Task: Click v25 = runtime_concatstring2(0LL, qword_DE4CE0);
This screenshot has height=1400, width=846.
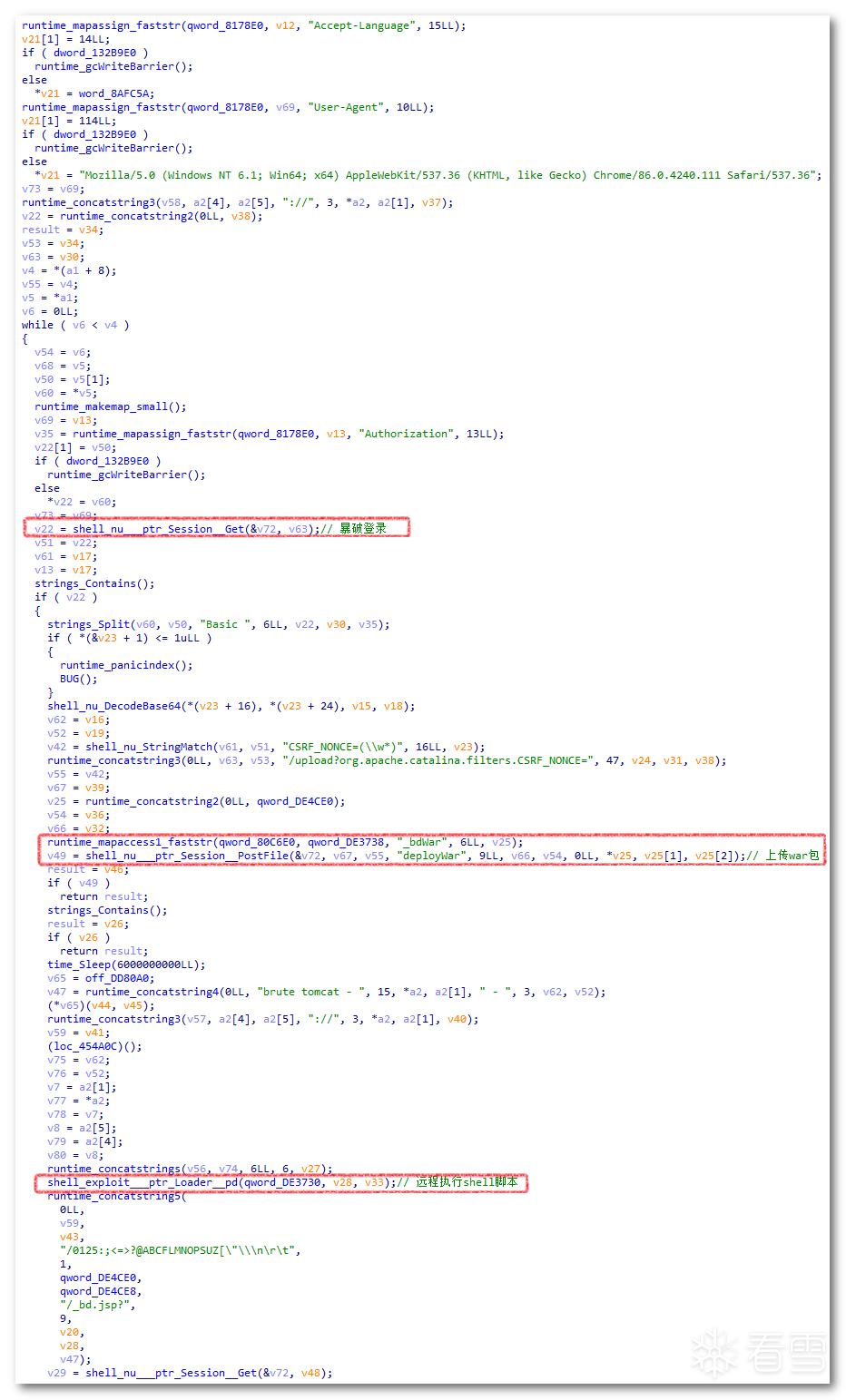Action: point(196,801)
